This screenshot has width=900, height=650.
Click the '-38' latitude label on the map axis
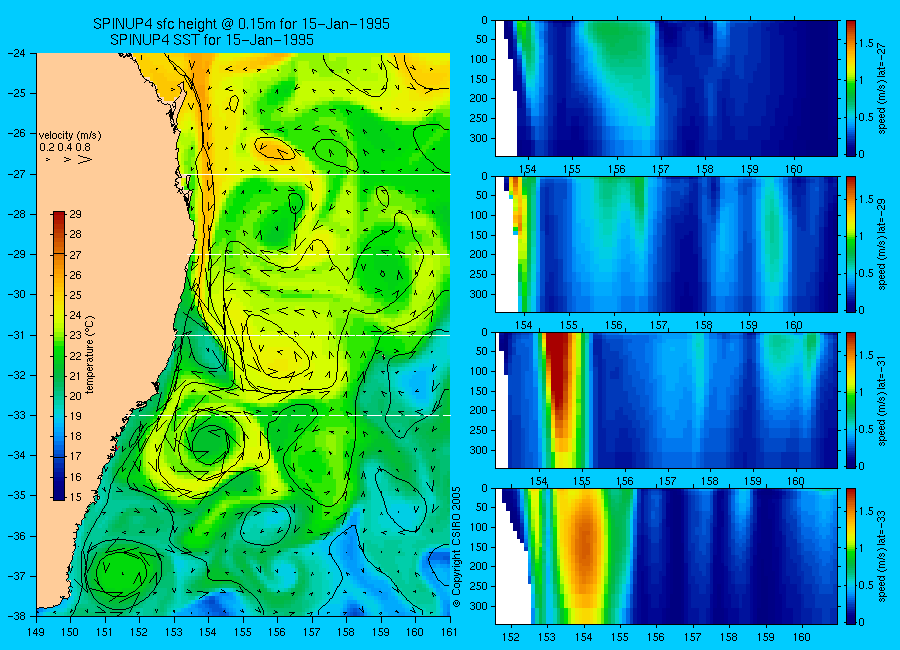click(x=18, y=616)
